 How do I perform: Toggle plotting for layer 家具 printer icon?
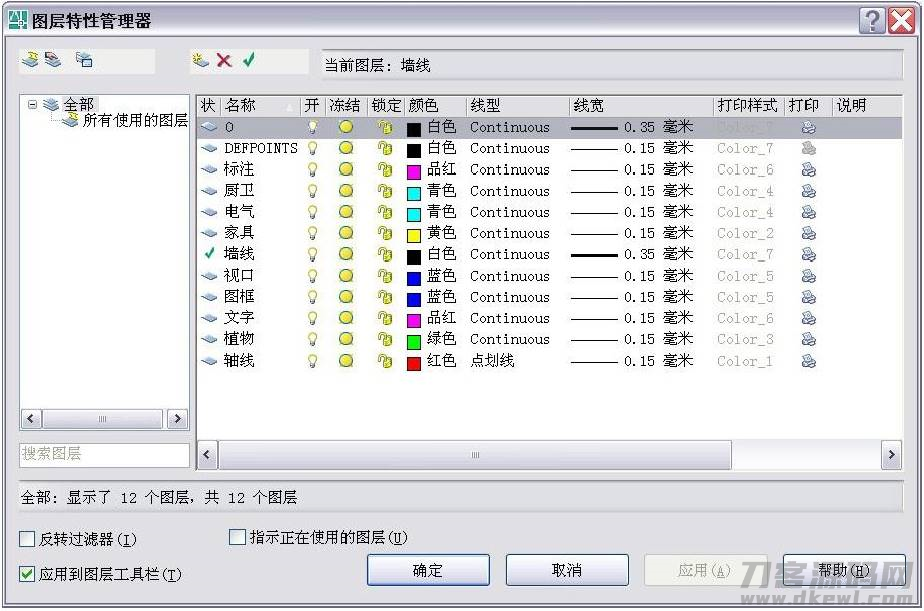coord(808,233)
